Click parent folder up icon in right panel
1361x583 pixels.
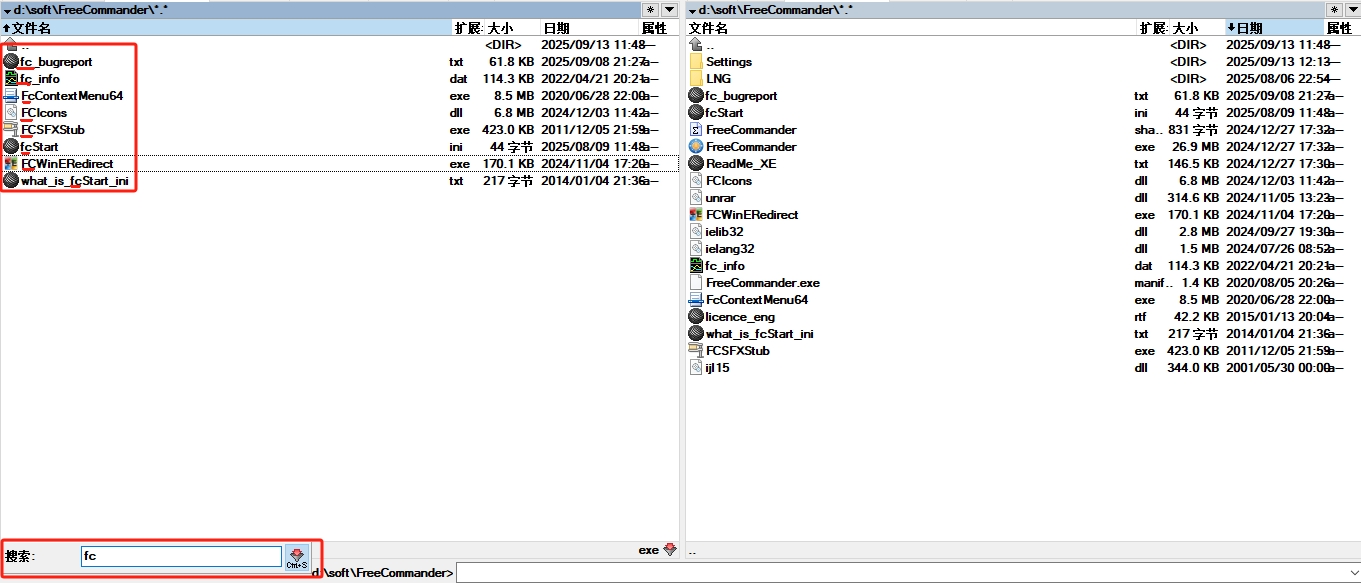pyautogui.click(x=697, y=45)
